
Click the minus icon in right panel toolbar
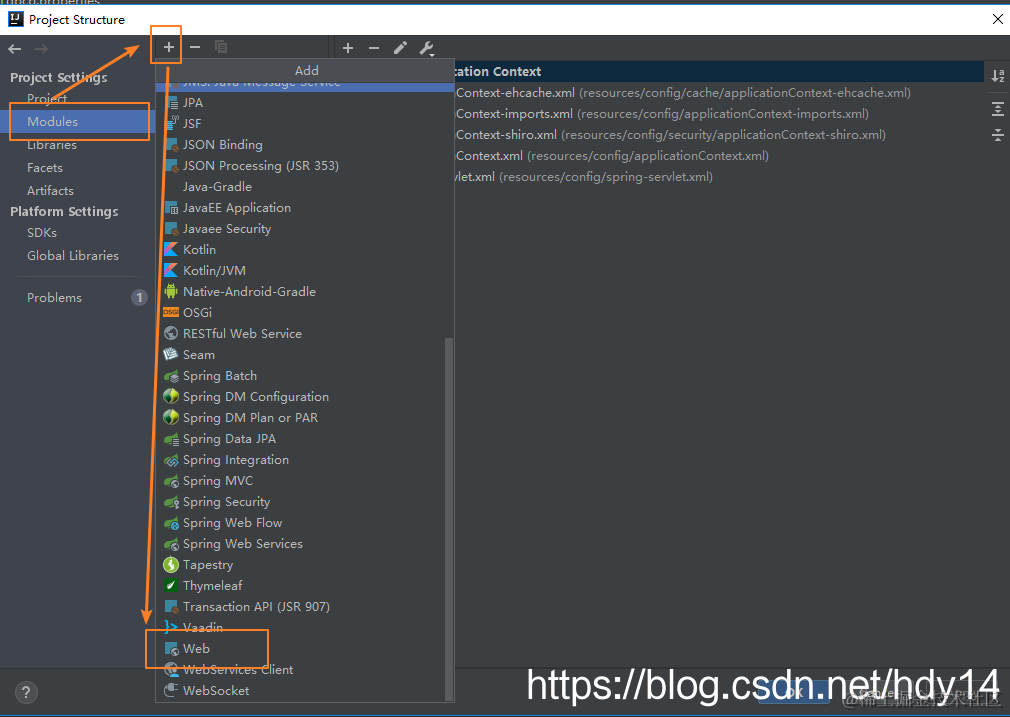pos(374,48)
